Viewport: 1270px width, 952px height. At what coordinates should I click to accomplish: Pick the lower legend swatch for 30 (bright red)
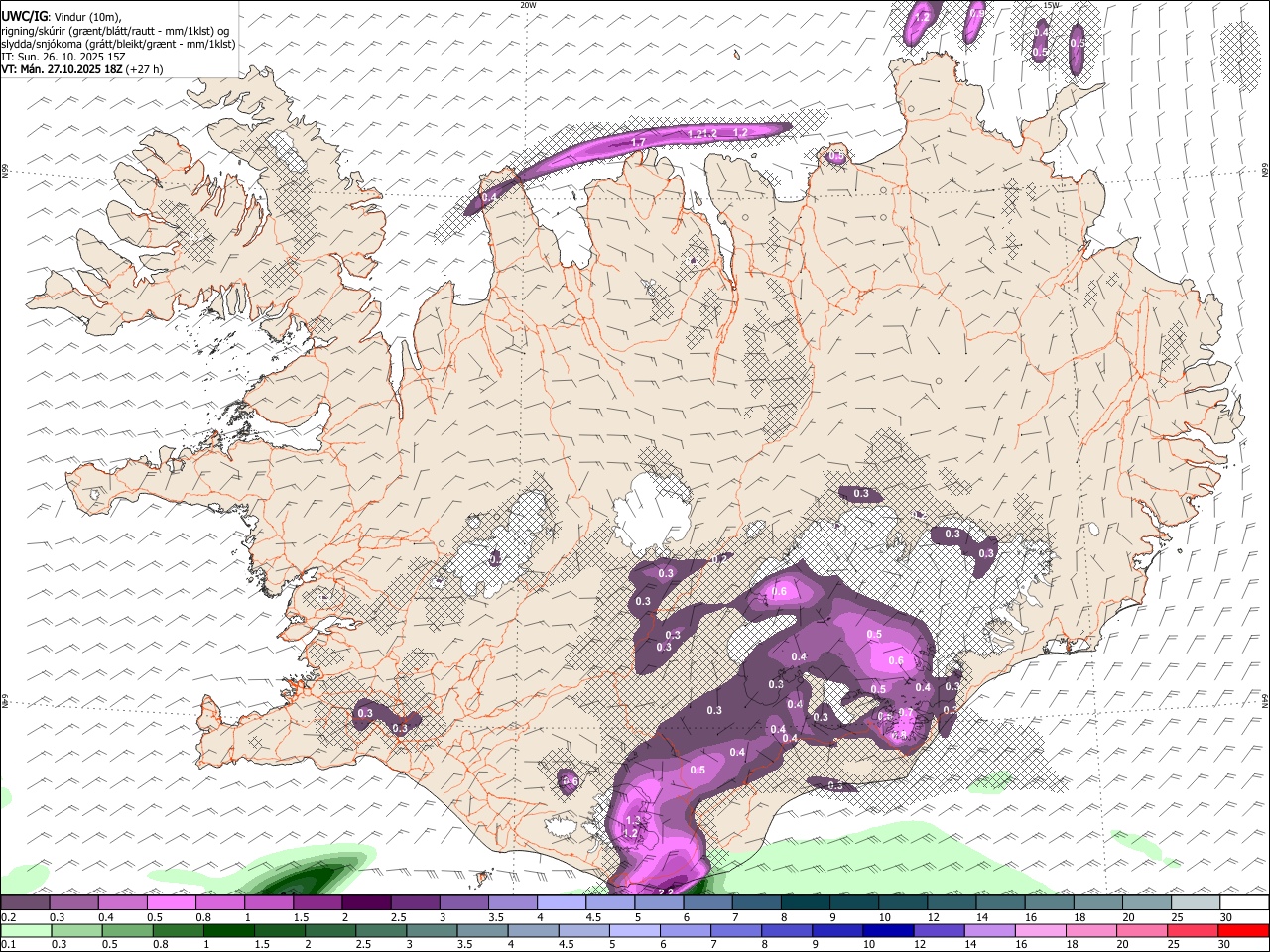pos(1243,931)
